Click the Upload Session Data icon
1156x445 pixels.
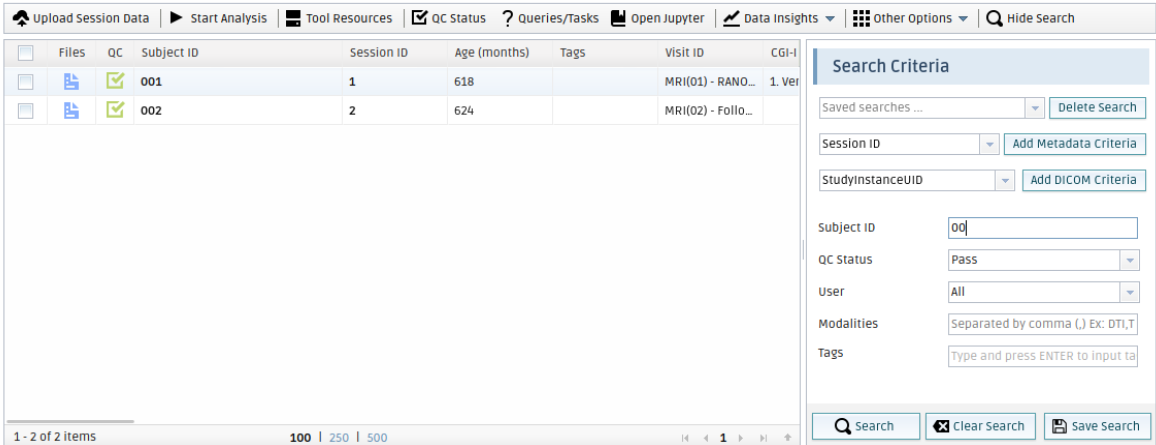(x=21, y=18)
